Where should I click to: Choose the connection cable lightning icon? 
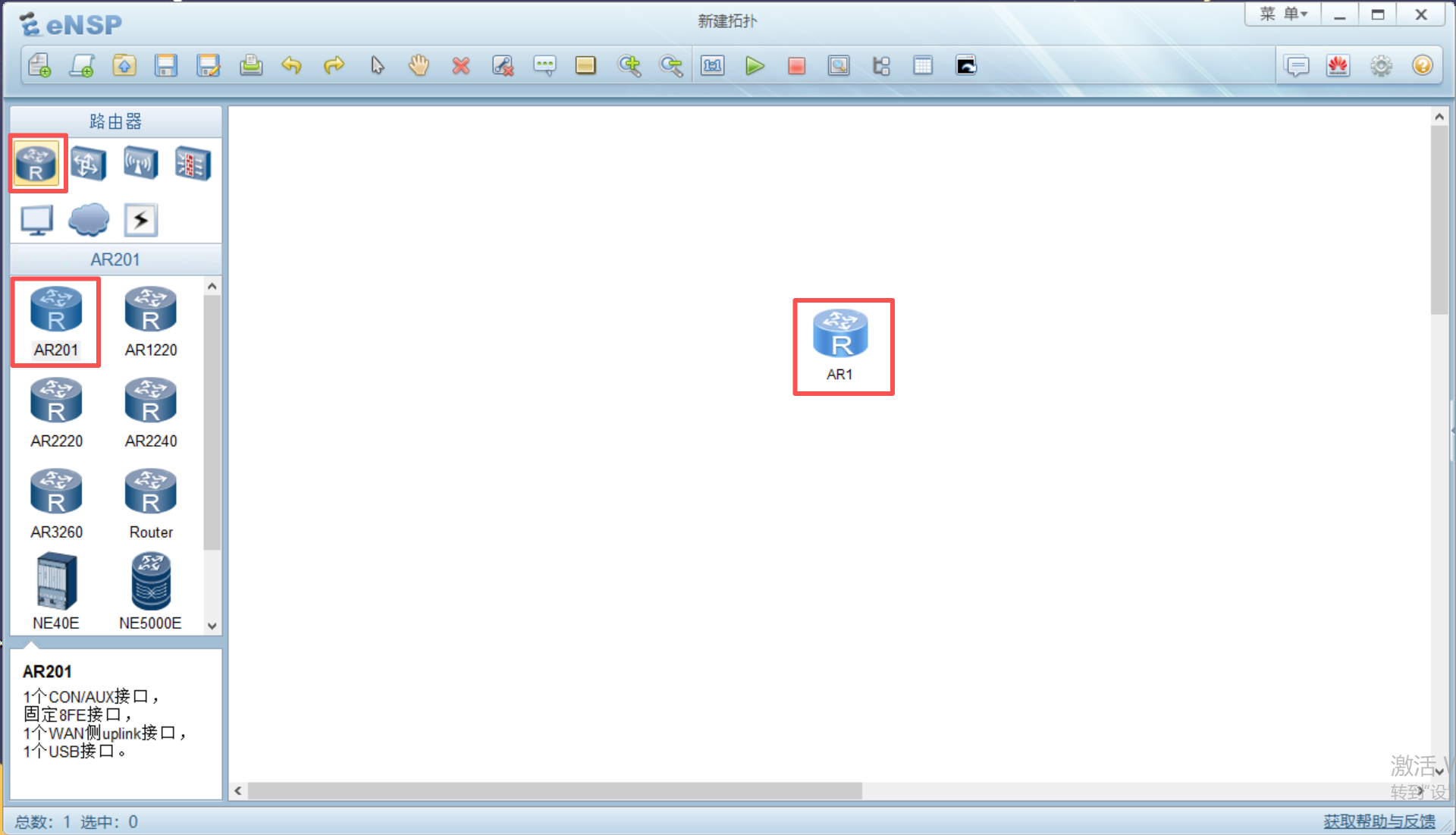click(140, 220)
